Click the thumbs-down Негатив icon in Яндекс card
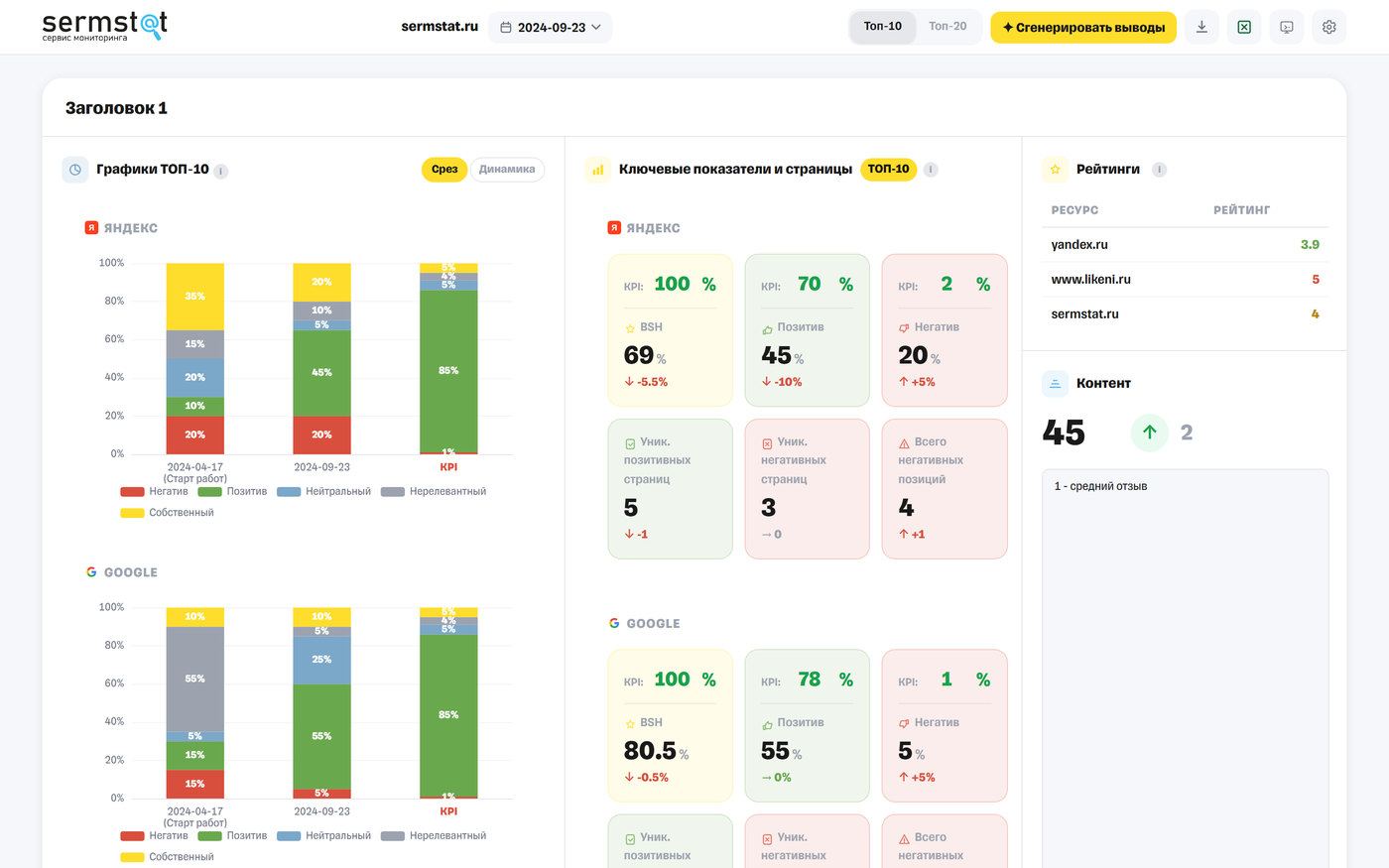Screen dimensions: 1389x868 point(904,327)
